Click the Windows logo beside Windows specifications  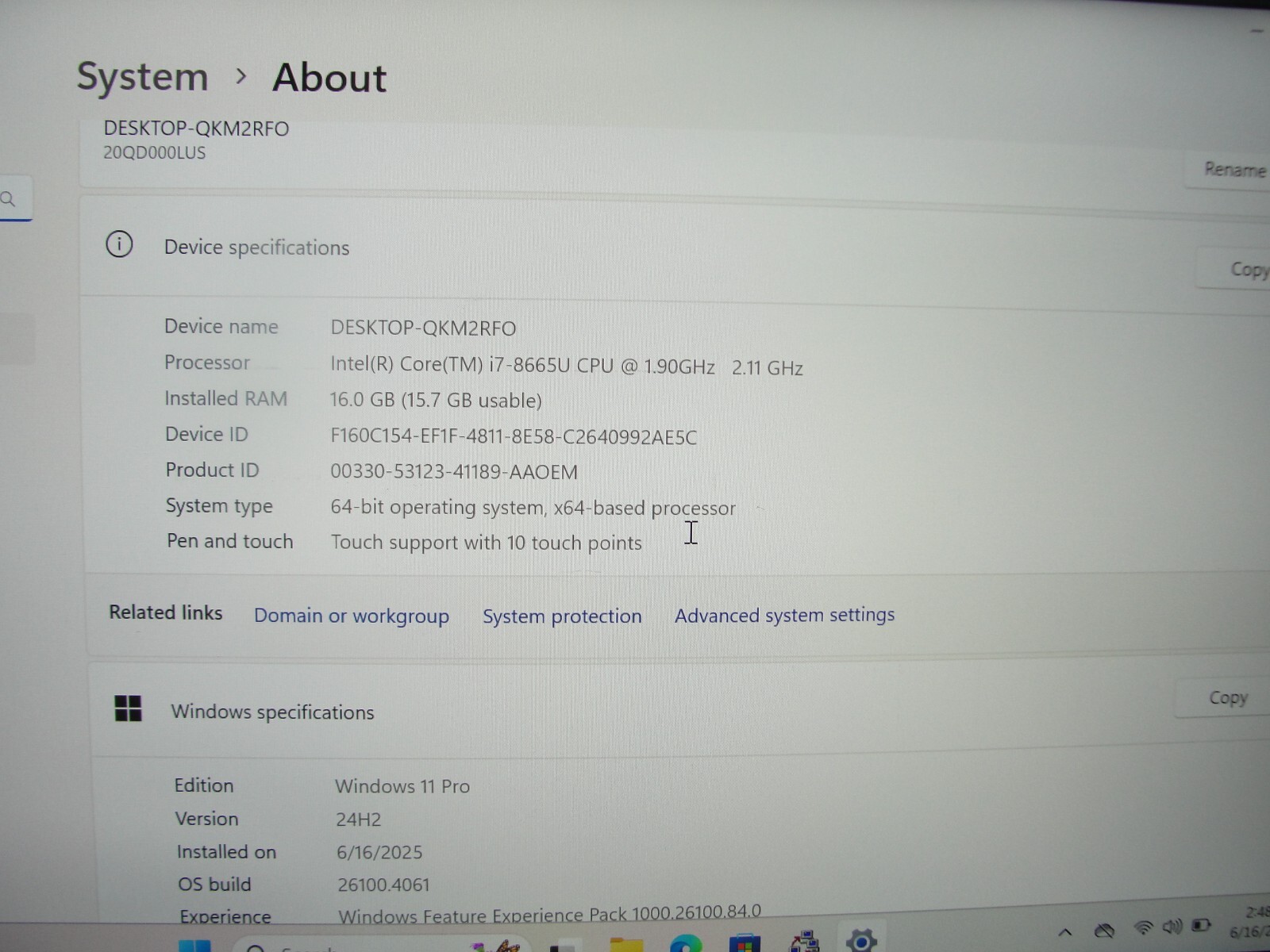(128, 708)
